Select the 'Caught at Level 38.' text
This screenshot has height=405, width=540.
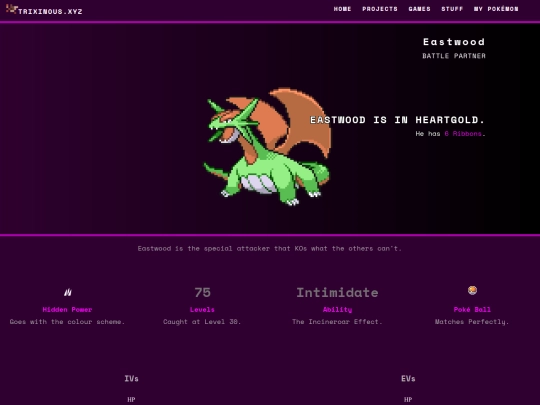pos(202,322)
